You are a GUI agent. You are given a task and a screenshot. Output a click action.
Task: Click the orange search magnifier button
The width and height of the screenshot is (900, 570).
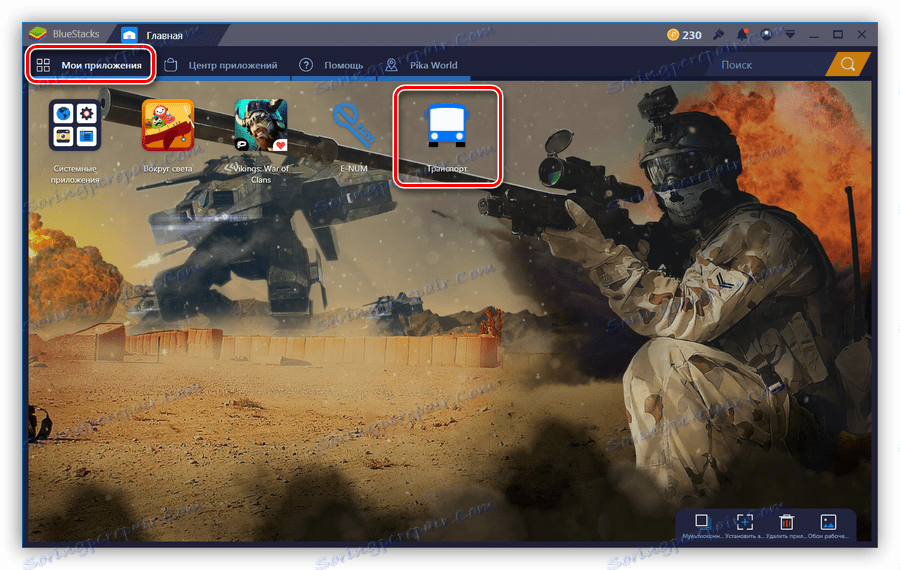click(x=848, y=64)
